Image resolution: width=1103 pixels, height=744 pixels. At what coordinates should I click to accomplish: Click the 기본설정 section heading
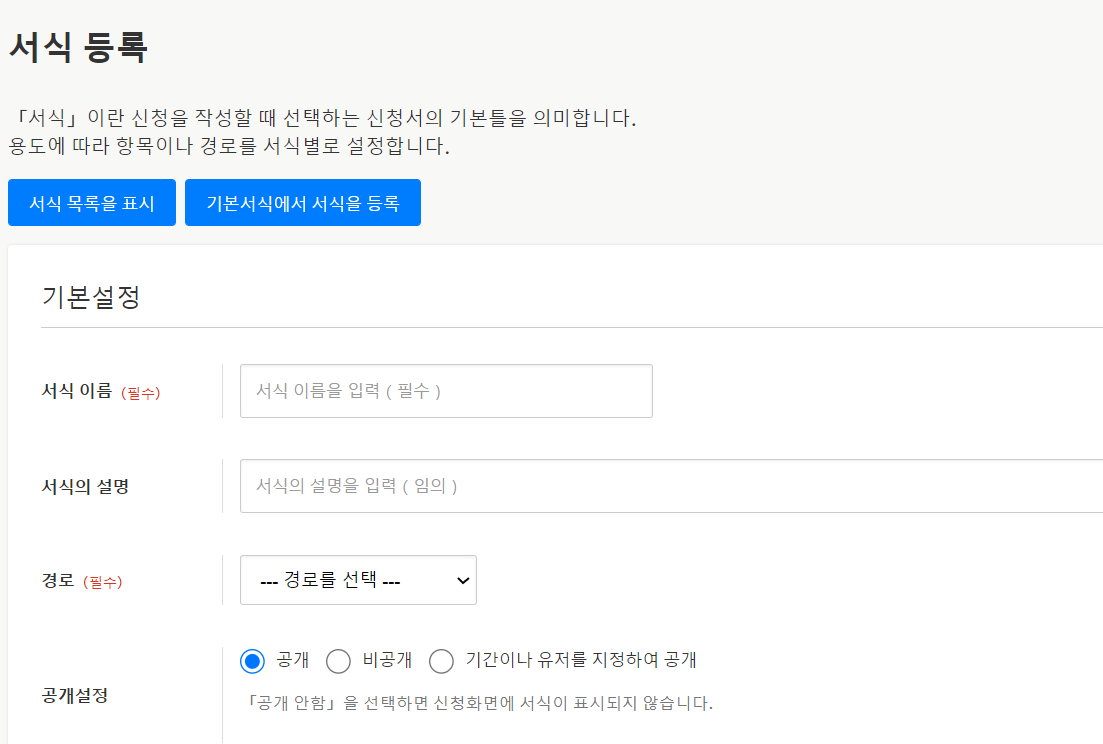tap(91, 297)
